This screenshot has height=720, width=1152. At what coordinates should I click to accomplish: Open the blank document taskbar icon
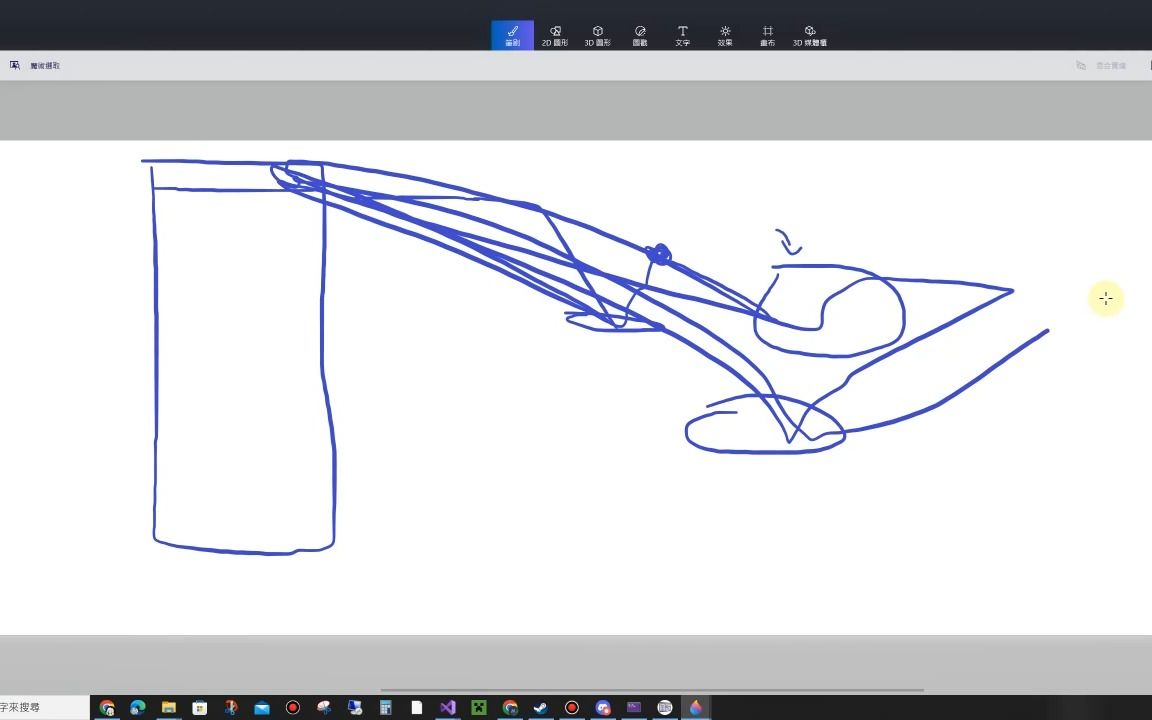pos(417,708)
